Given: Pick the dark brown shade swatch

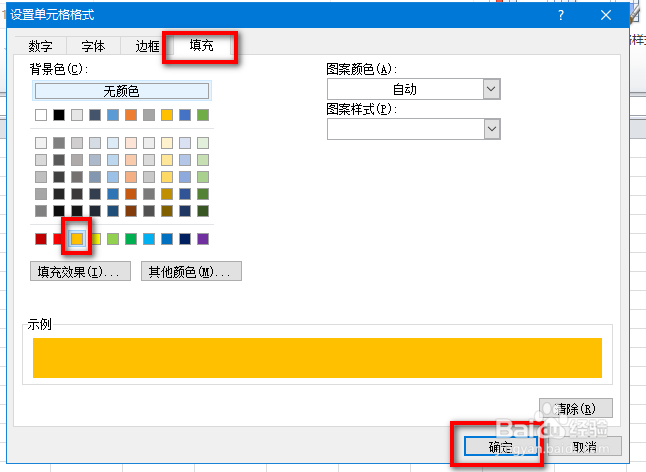Looking at the screenshot, I should [131, 211].
